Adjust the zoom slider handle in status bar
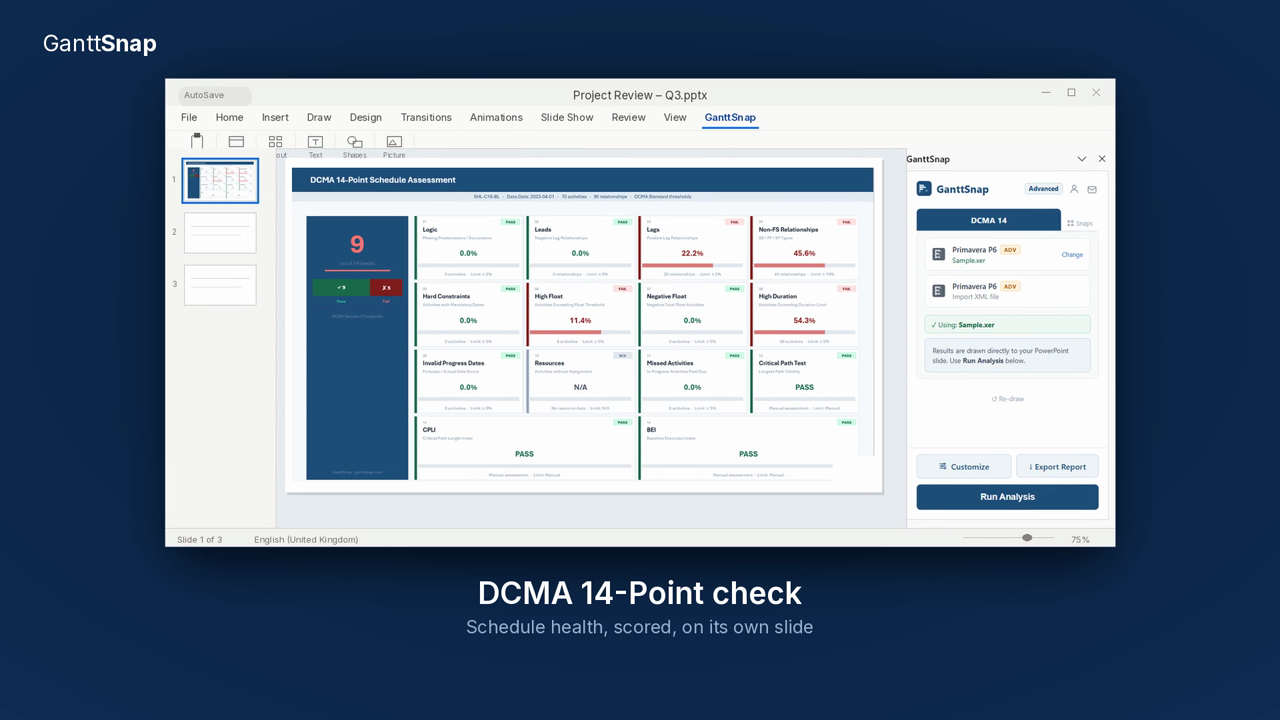 1027,538
